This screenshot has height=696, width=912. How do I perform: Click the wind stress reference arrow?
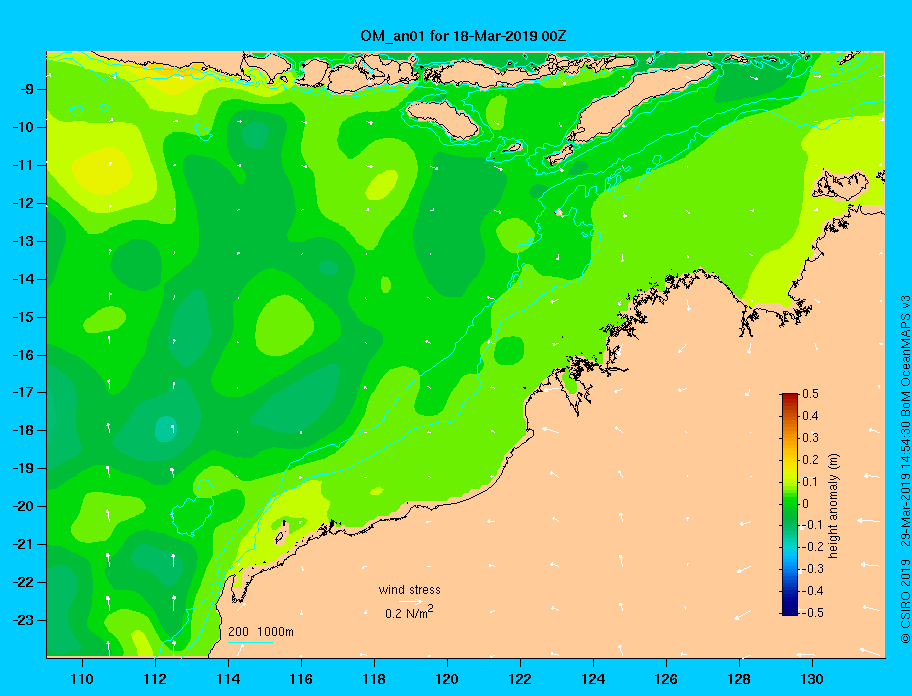pos(411,602)
